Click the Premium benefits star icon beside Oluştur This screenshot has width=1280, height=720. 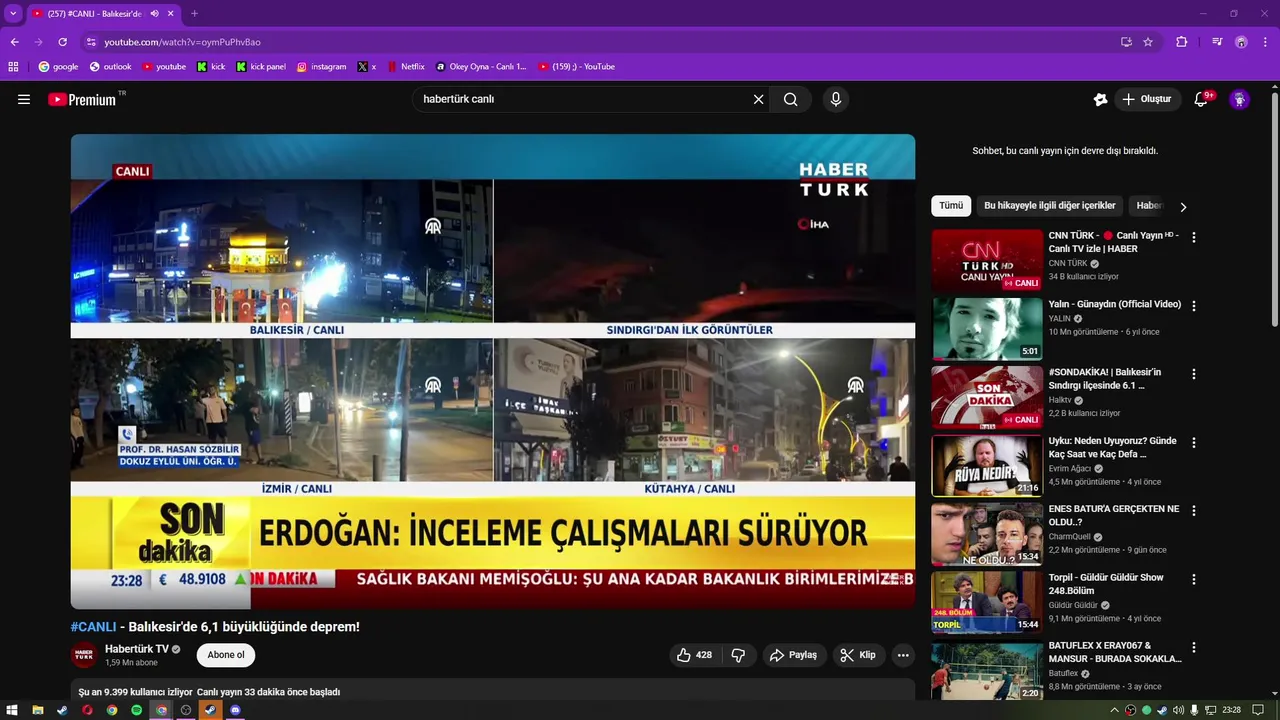click(1100, 99)
